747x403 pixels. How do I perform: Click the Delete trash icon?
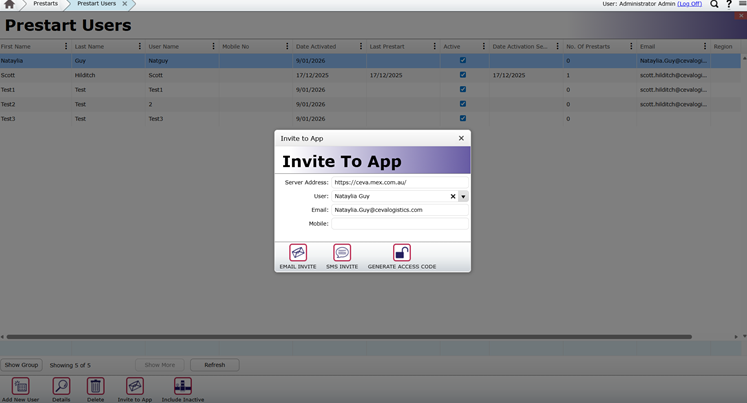tap(95, 386)
